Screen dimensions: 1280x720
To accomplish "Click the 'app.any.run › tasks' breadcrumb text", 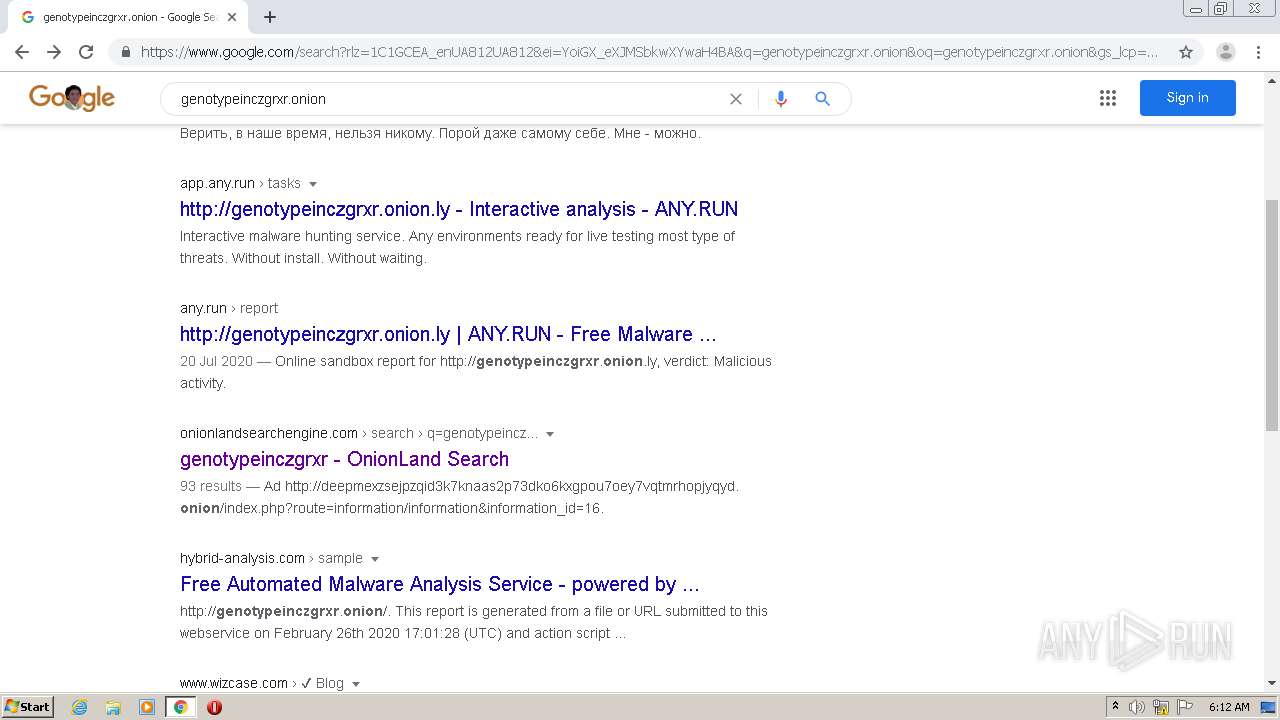I will [x=240, y=183].
